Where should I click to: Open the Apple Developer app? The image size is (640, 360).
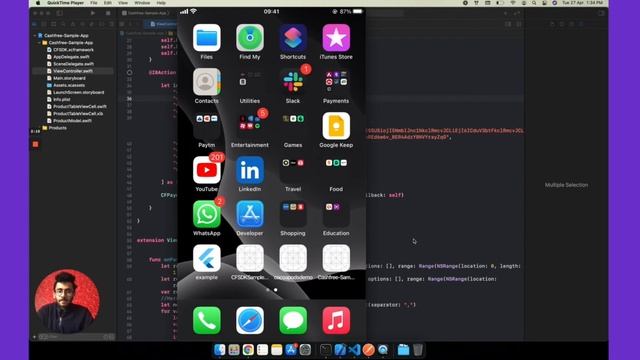coord(250,214)
